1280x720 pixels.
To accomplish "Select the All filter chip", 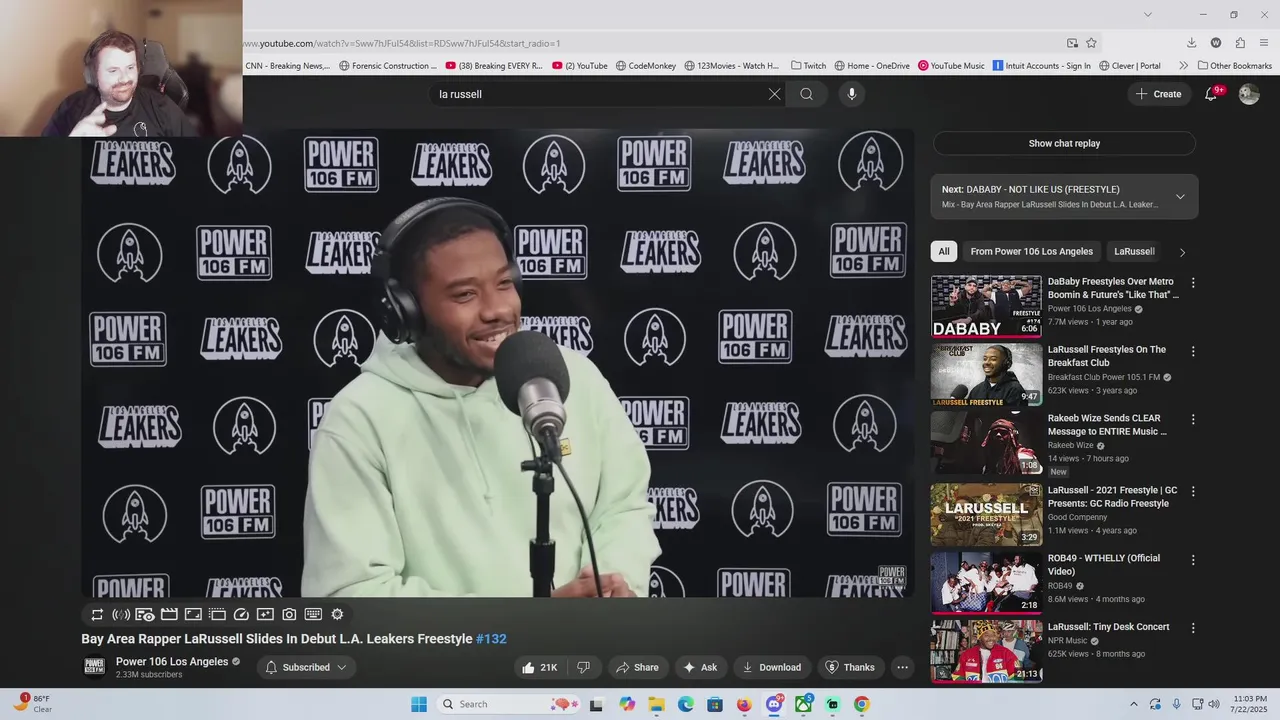I will pyautogui.click(x=944, y=251).
